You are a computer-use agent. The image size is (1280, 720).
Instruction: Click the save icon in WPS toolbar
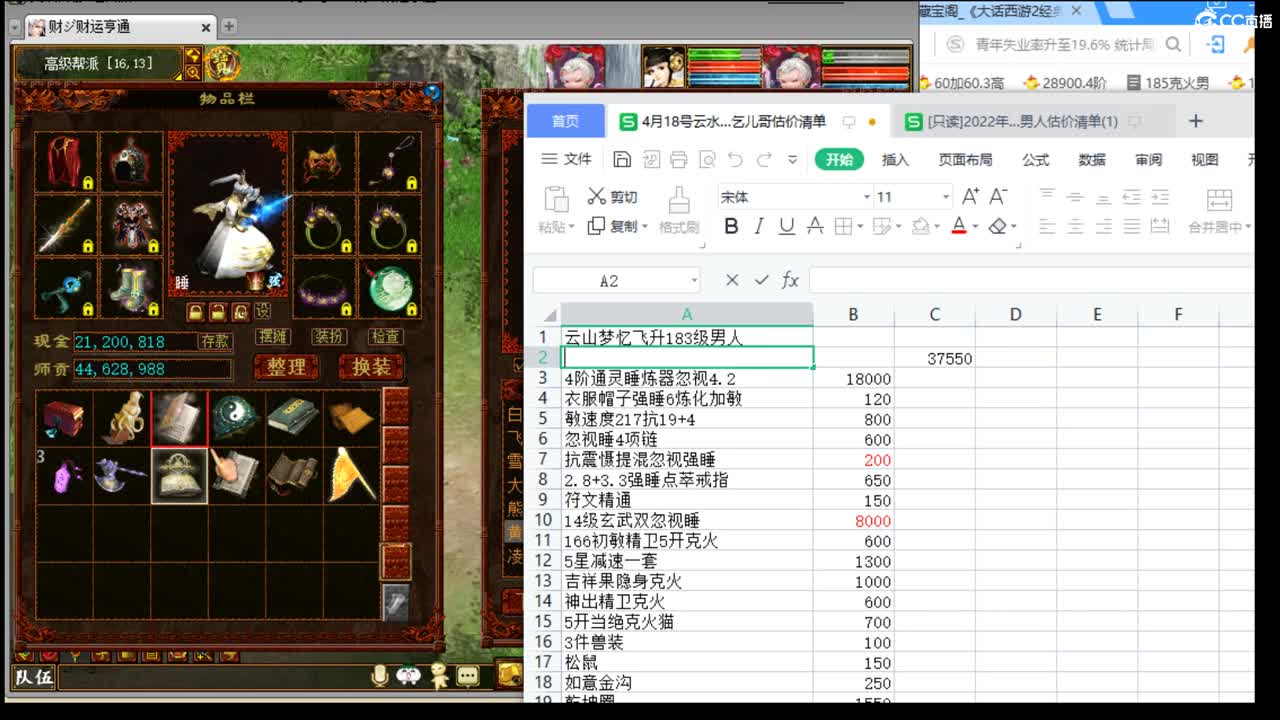click(x=622, y=159)
